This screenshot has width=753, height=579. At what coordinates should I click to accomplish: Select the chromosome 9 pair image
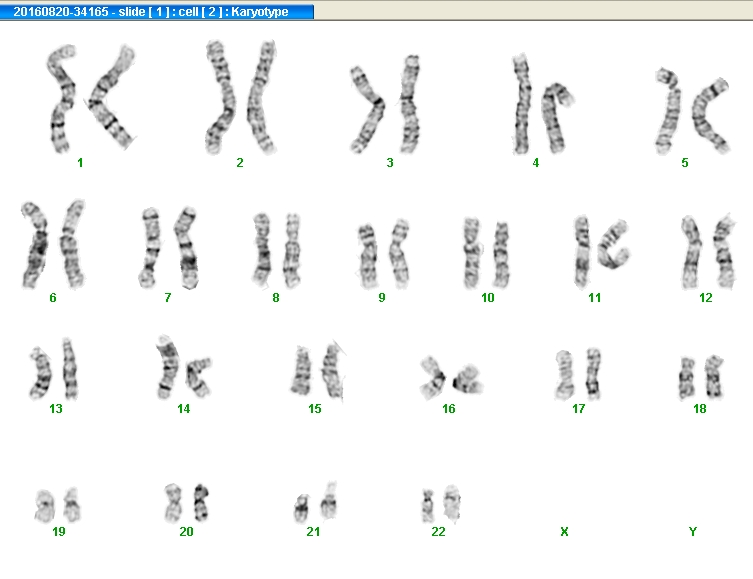click(x=383, y=253)
